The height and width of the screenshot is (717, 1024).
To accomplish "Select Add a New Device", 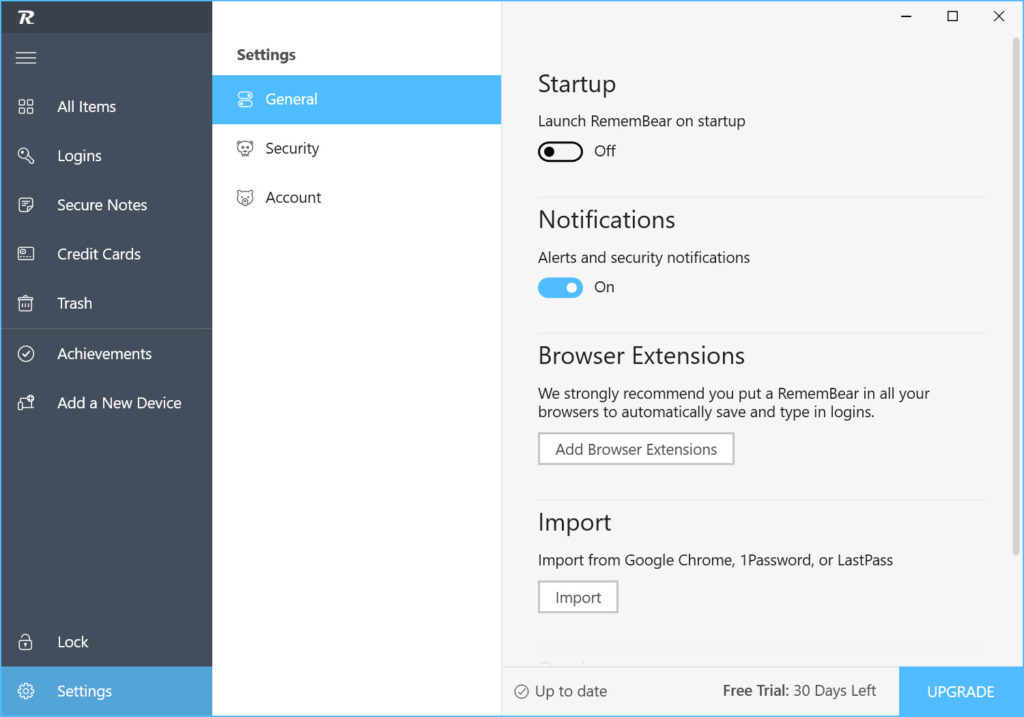I will coord(106,403).
